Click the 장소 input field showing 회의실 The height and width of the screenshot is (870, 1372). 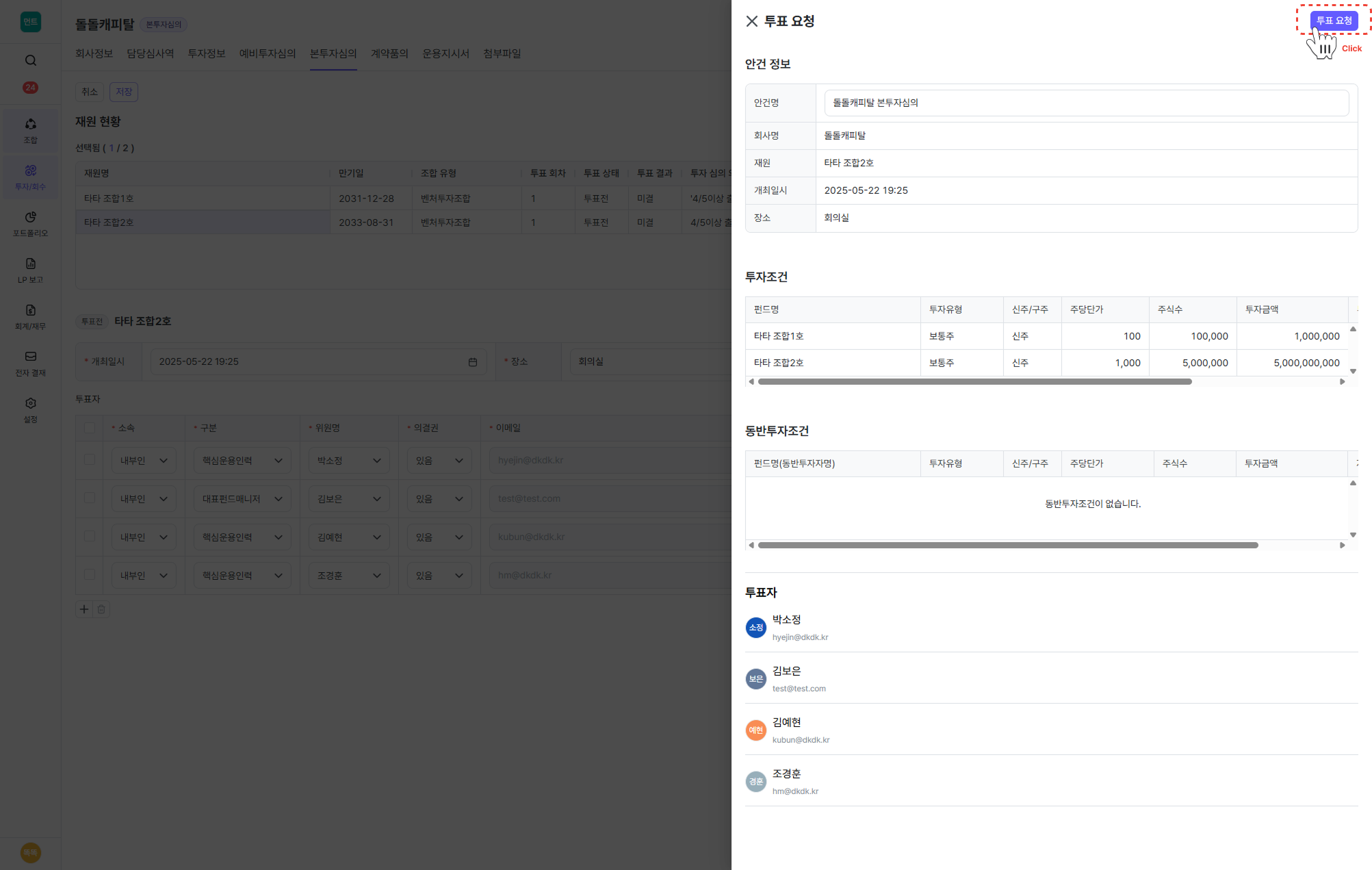coord(650,361)
